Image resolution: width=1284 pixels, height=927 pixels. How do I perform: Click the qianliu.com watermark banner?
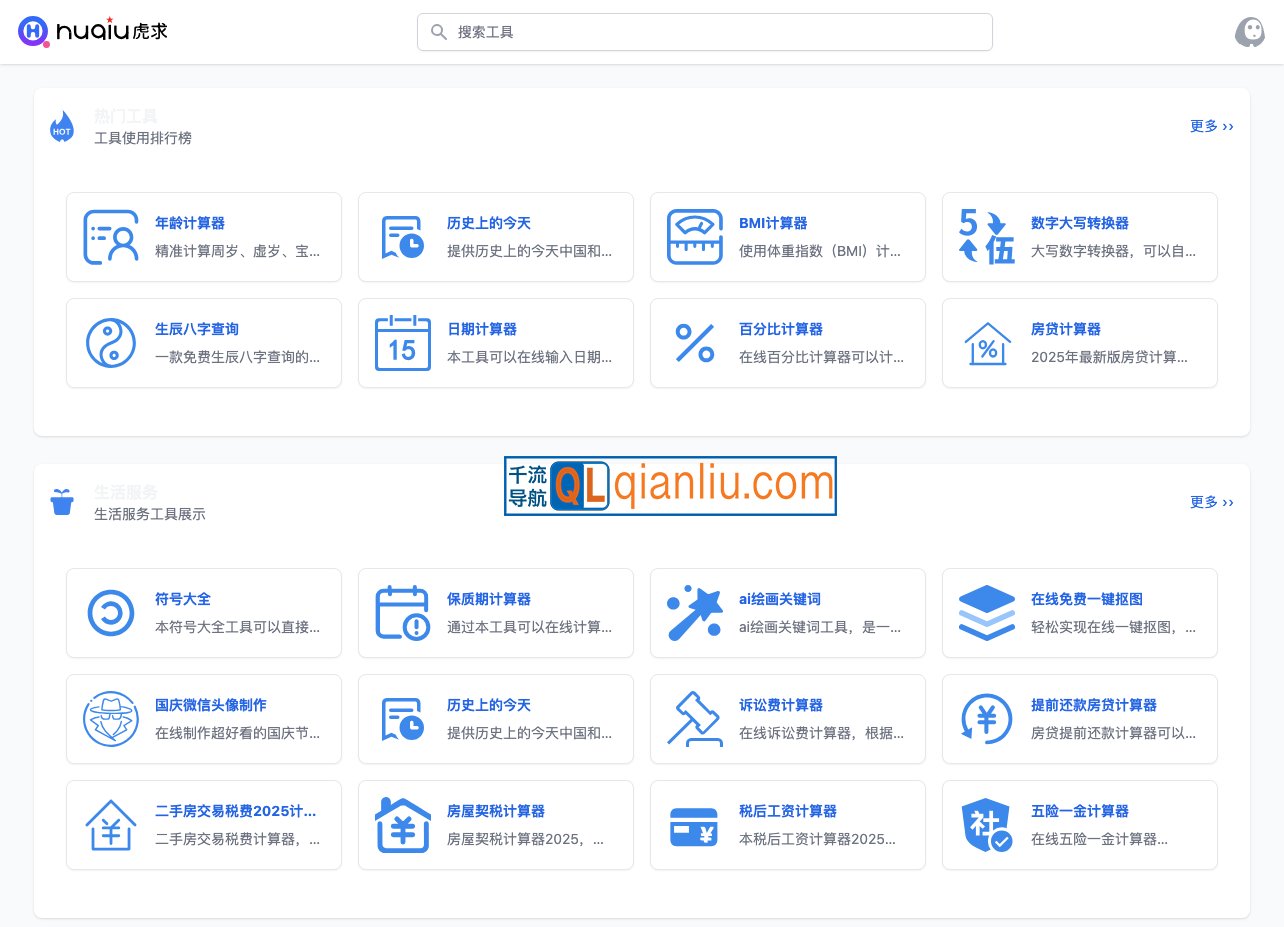tap(670, 485)
